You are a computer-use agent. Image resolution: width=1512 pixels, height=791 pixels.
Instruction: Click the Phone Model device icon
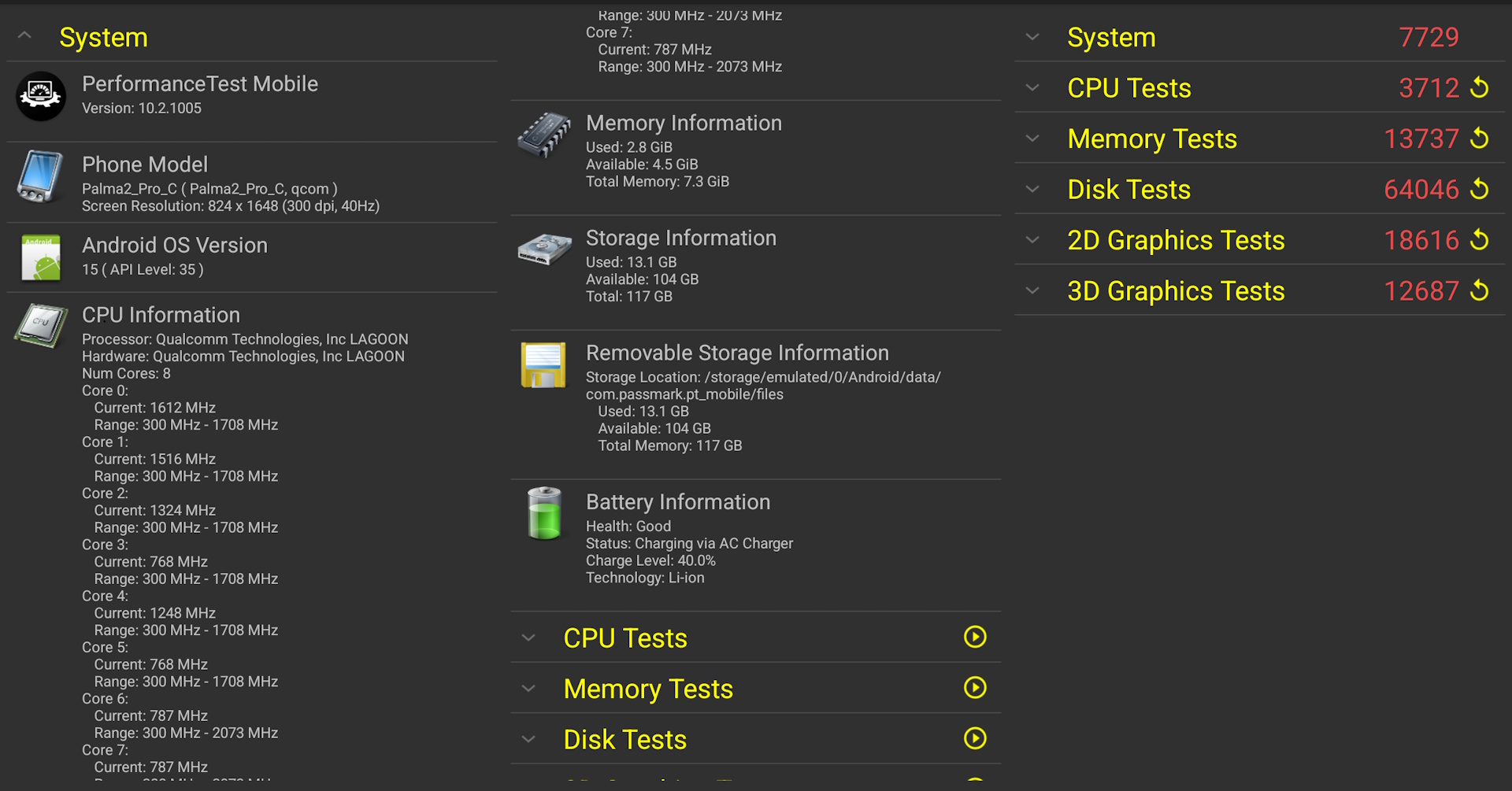coord(39,176)
